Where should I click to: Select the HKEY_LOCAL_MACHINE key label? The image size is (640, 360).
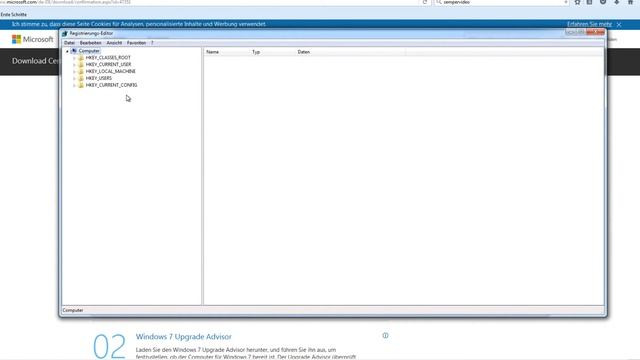pos(111,71)
